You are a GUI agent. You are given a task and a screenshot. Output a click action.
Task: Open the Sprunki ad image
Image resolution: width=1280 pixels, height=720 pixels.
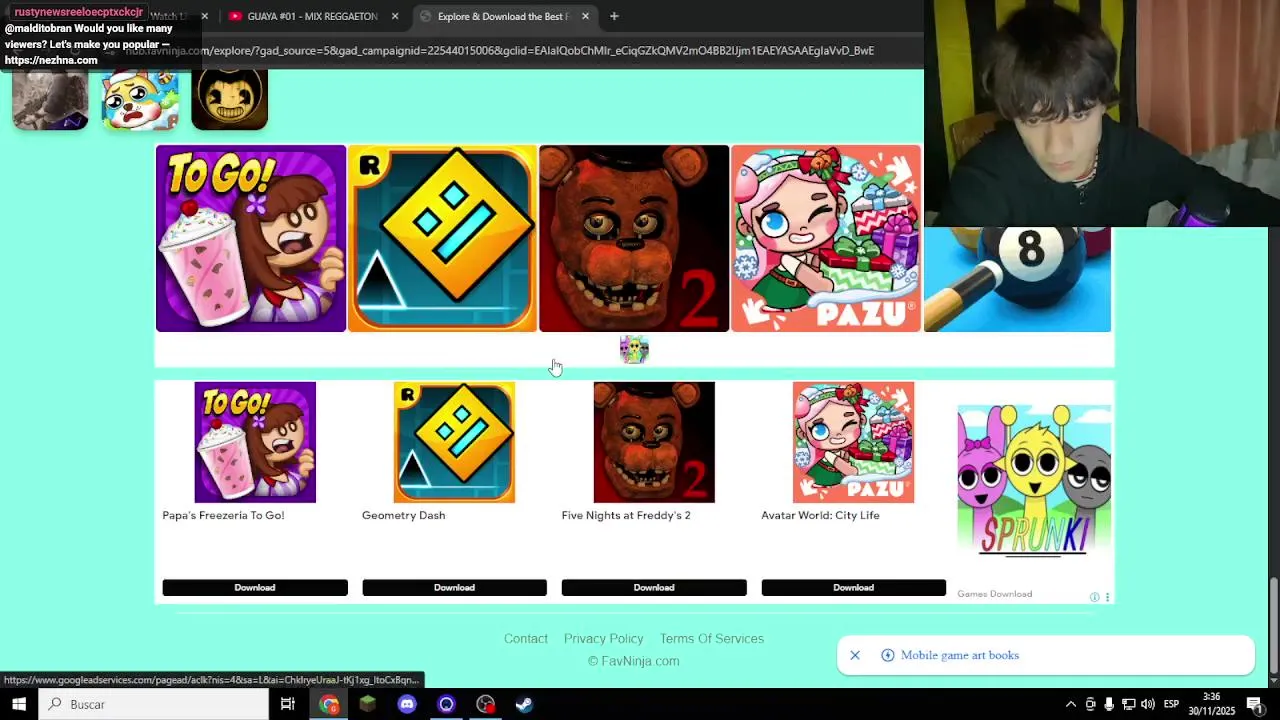click(1034, 480)
